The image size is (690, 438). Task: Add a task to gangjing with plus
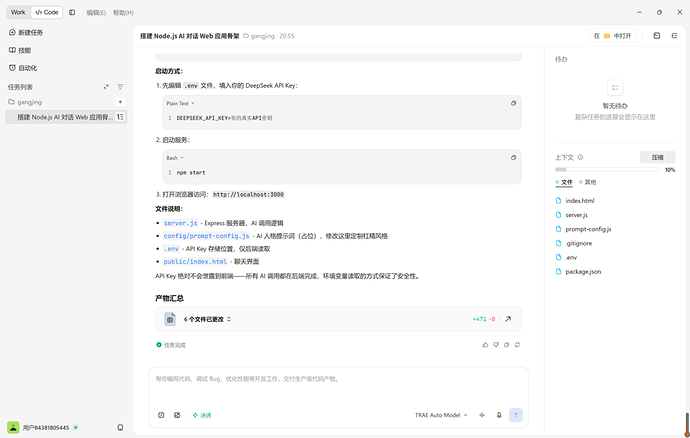coord(120,102)
